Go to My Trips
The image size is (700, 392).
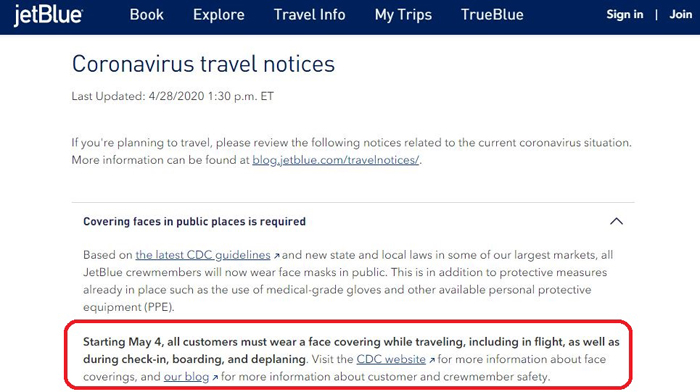(403, 15)
